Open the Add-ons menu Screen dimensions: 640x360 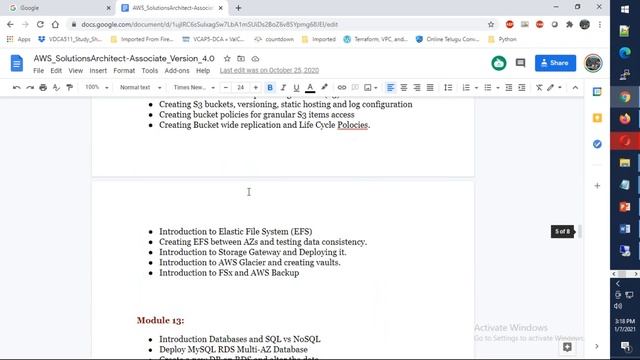coord(177,71)
